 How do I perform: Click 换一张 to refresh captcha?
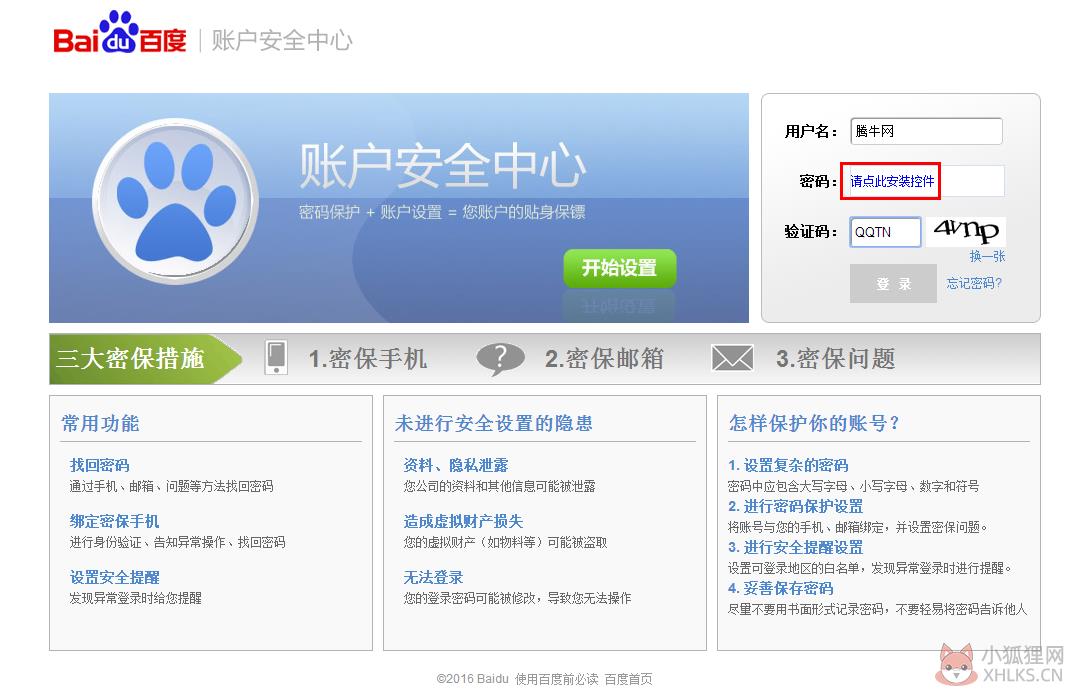point(987,256)
